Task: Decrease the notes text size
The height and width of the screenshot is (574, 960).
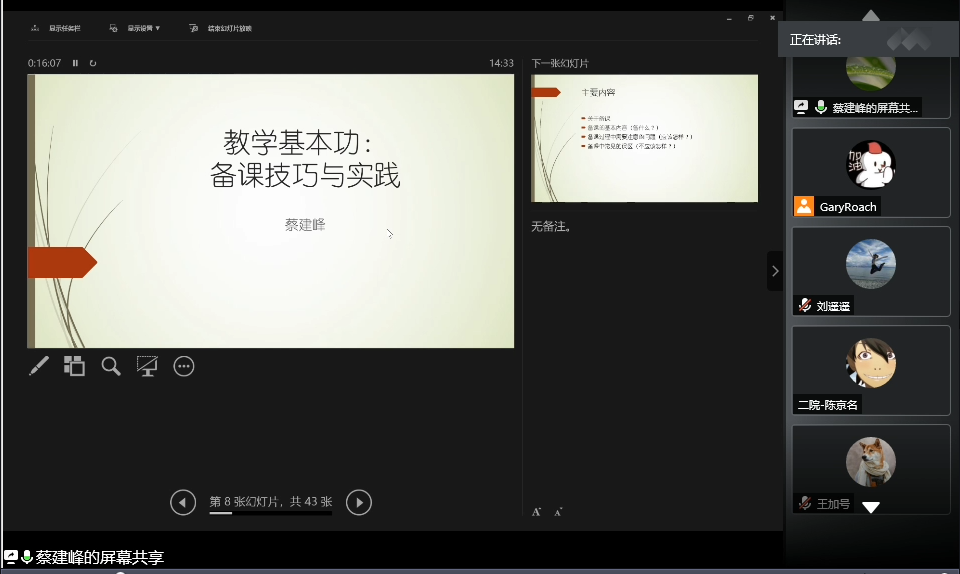Action: click(x=558, y=512)
